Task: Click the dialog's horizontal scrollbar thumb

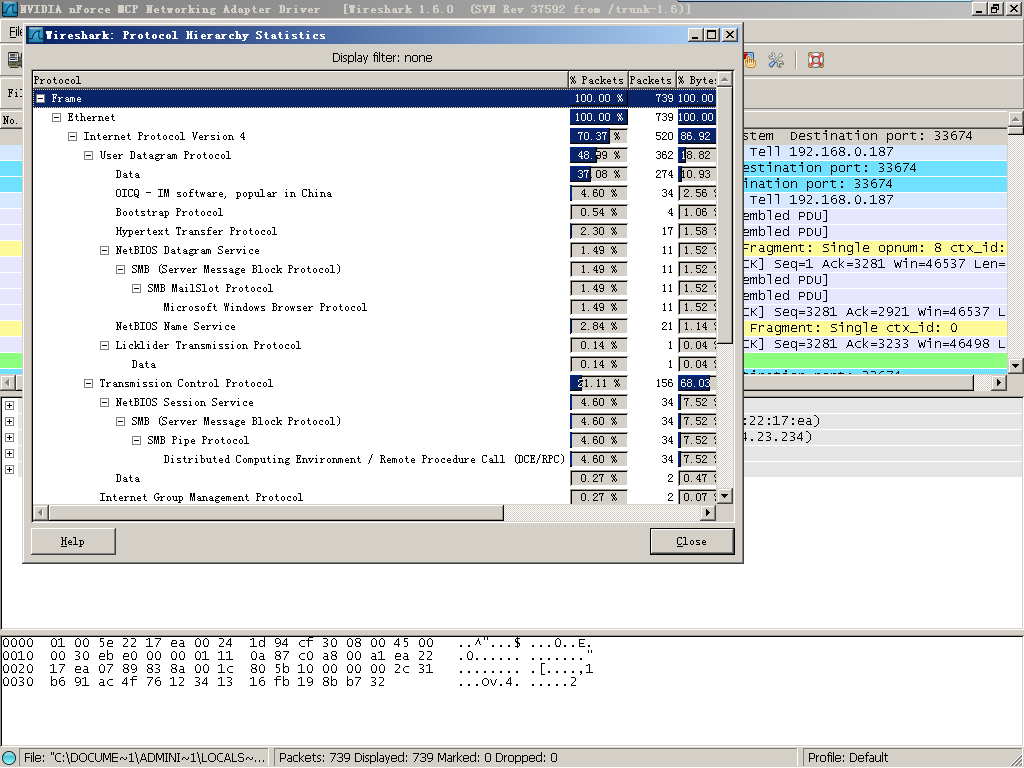Action: click(276, 513)
